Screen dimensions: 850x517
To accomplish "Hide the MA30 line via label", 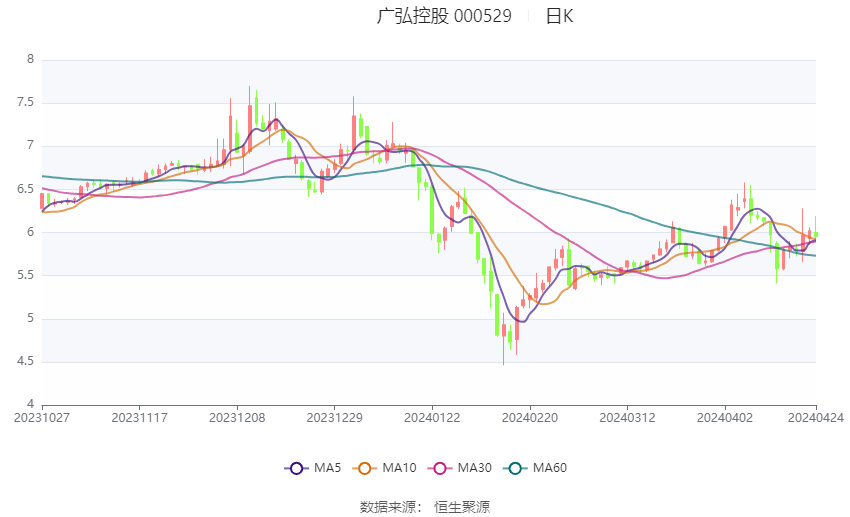I will click(474, 468).
